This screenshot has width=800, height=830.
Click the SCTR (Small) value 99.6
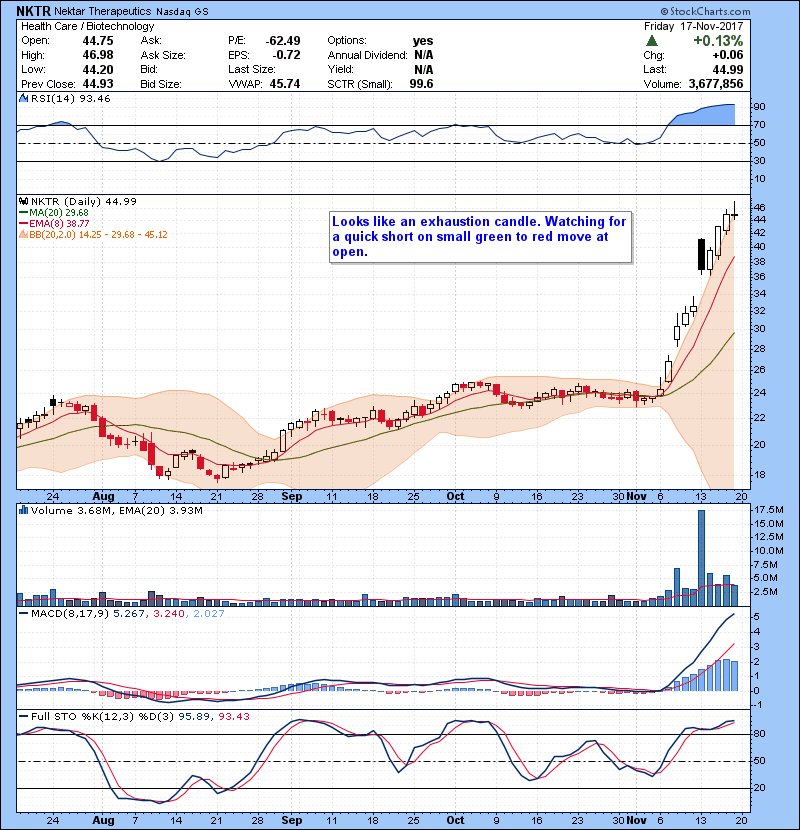coord(421,84)
